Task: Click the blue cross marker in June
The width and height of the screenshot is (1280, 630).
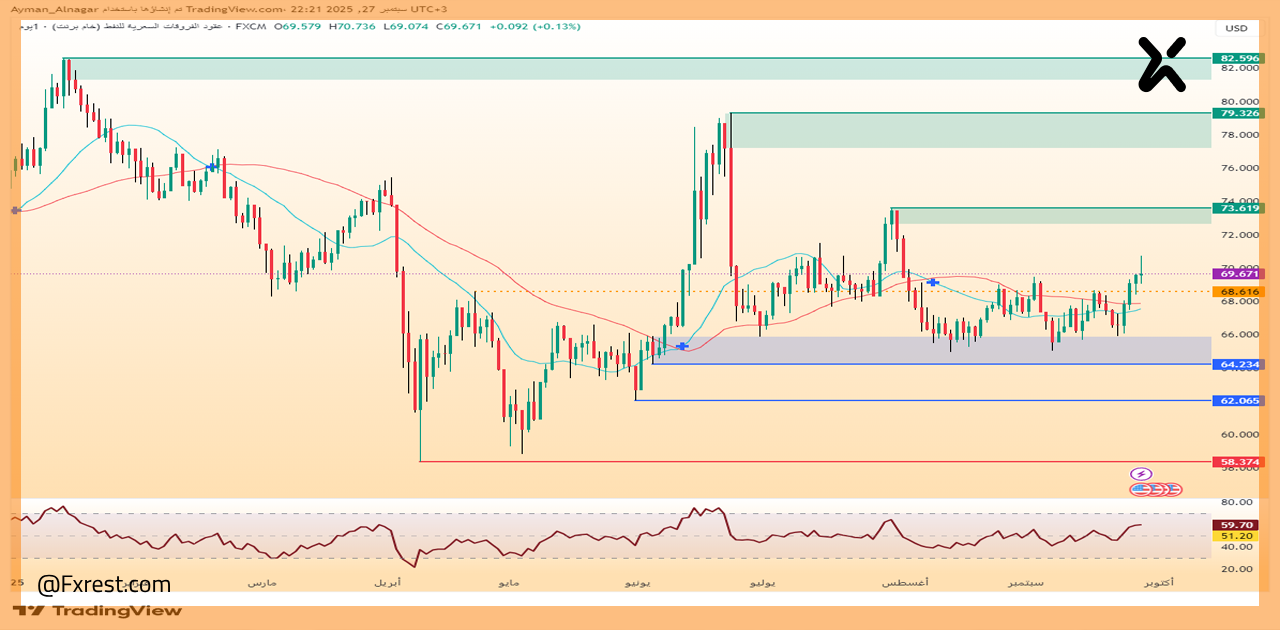Action: (682, 346)
